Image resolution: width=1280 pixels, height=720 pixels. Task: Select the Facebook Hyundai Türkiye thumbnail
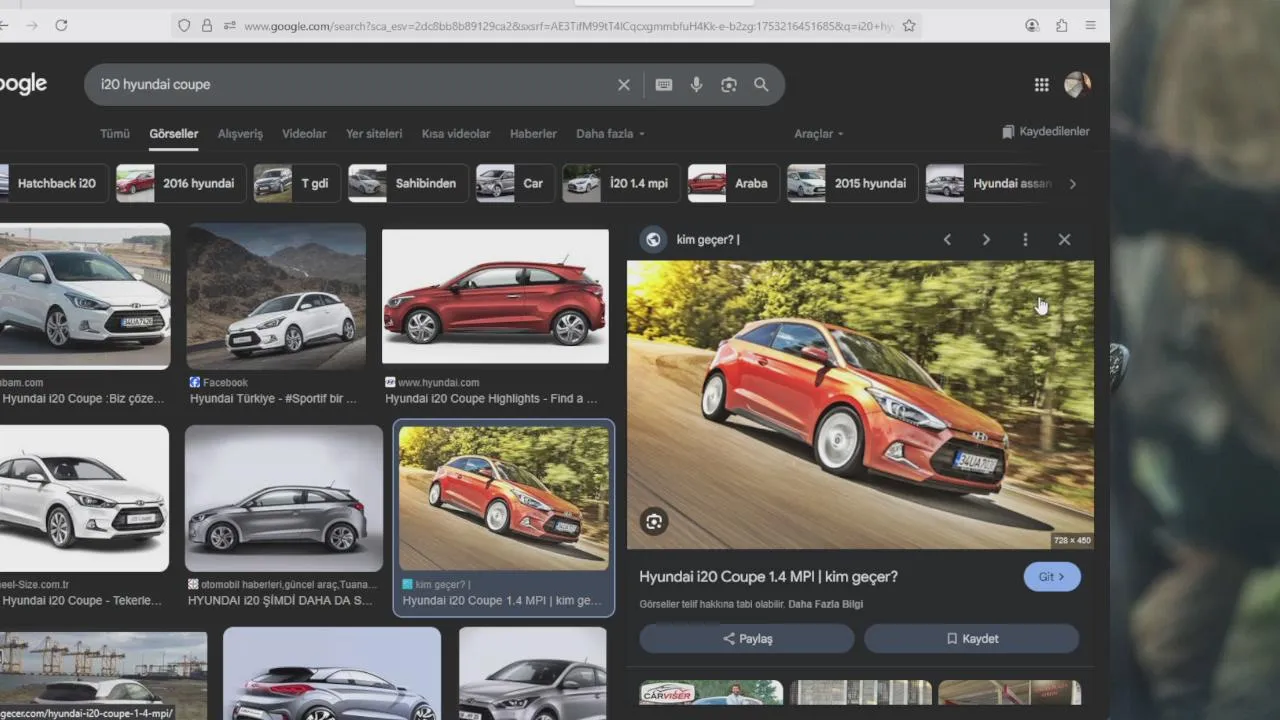276,297
